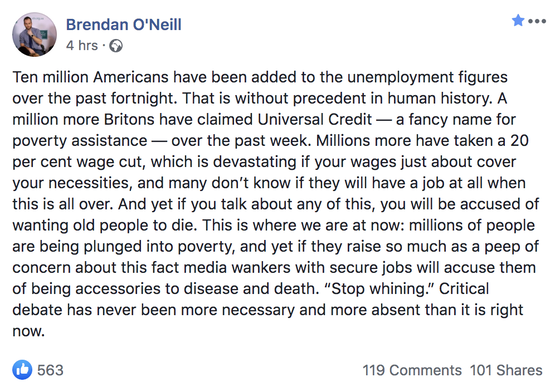Open the post via the '4 hrs' timestamp
The width and height of the screenshot is (555, 392).
point(82,46)
